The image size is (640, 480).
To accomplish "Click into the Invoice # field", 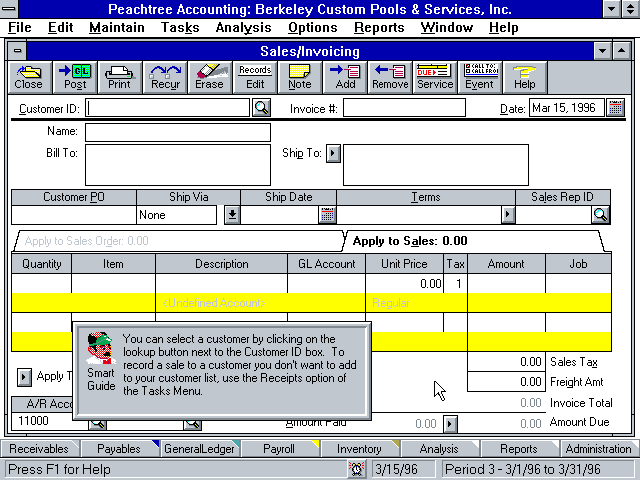I will tap(404, 108).
